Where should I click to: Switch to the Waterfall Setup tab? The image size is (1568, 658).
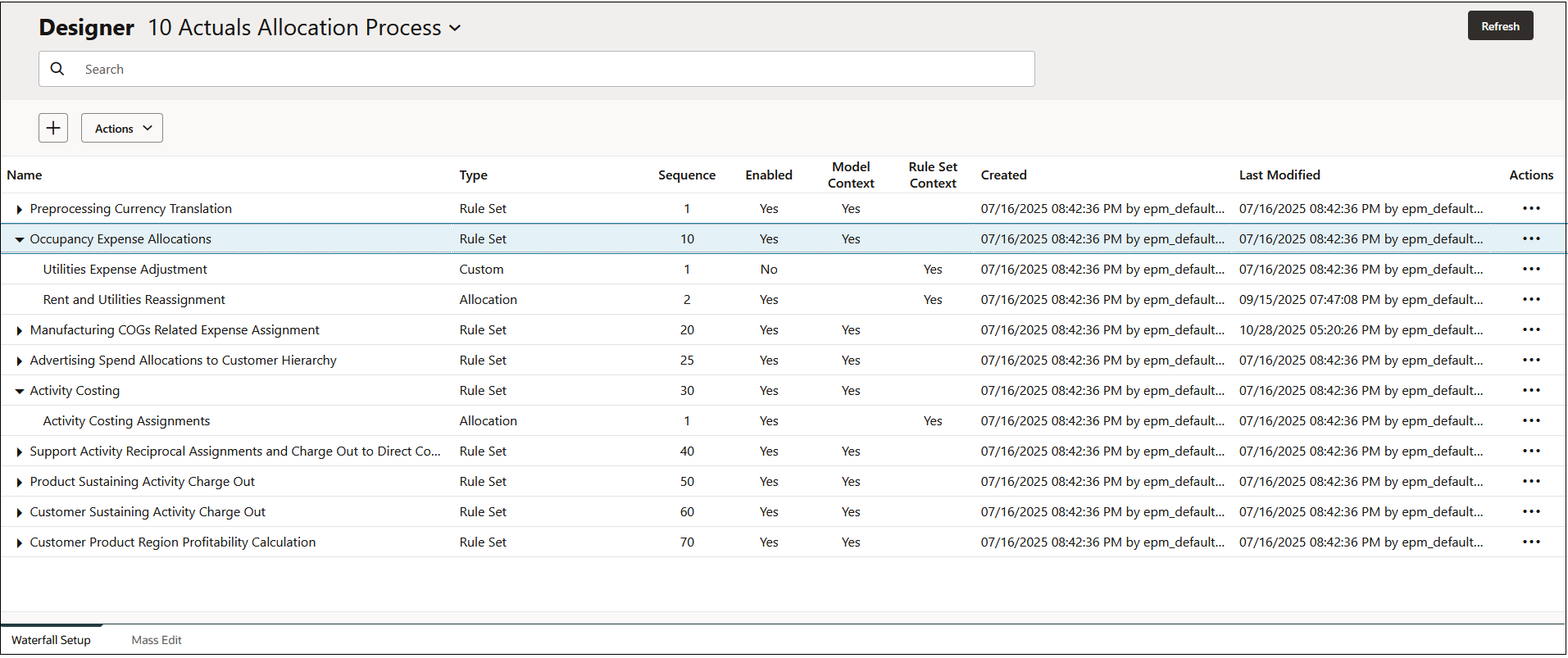51,640
